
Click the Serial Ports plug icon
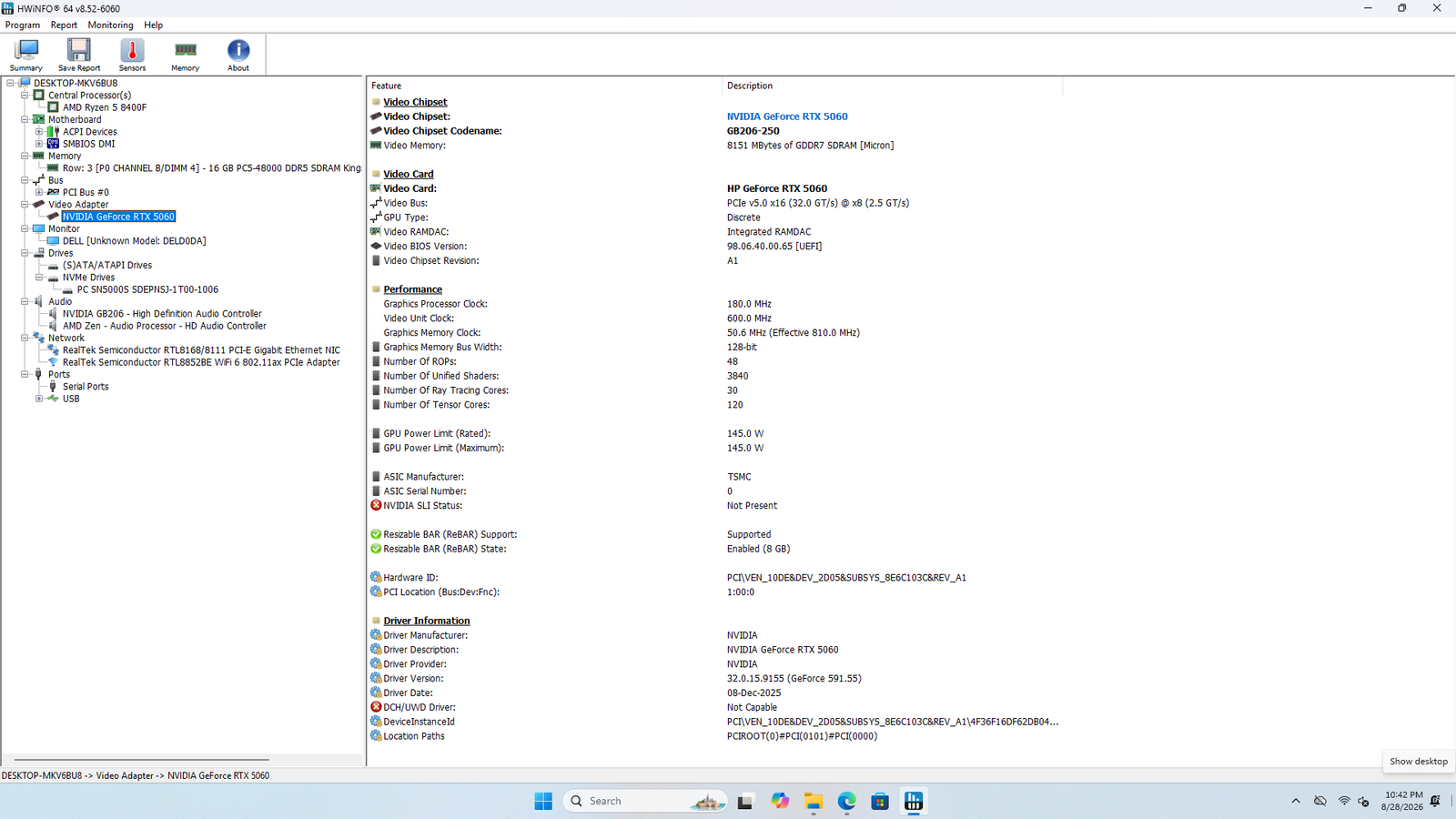[53, 387]
